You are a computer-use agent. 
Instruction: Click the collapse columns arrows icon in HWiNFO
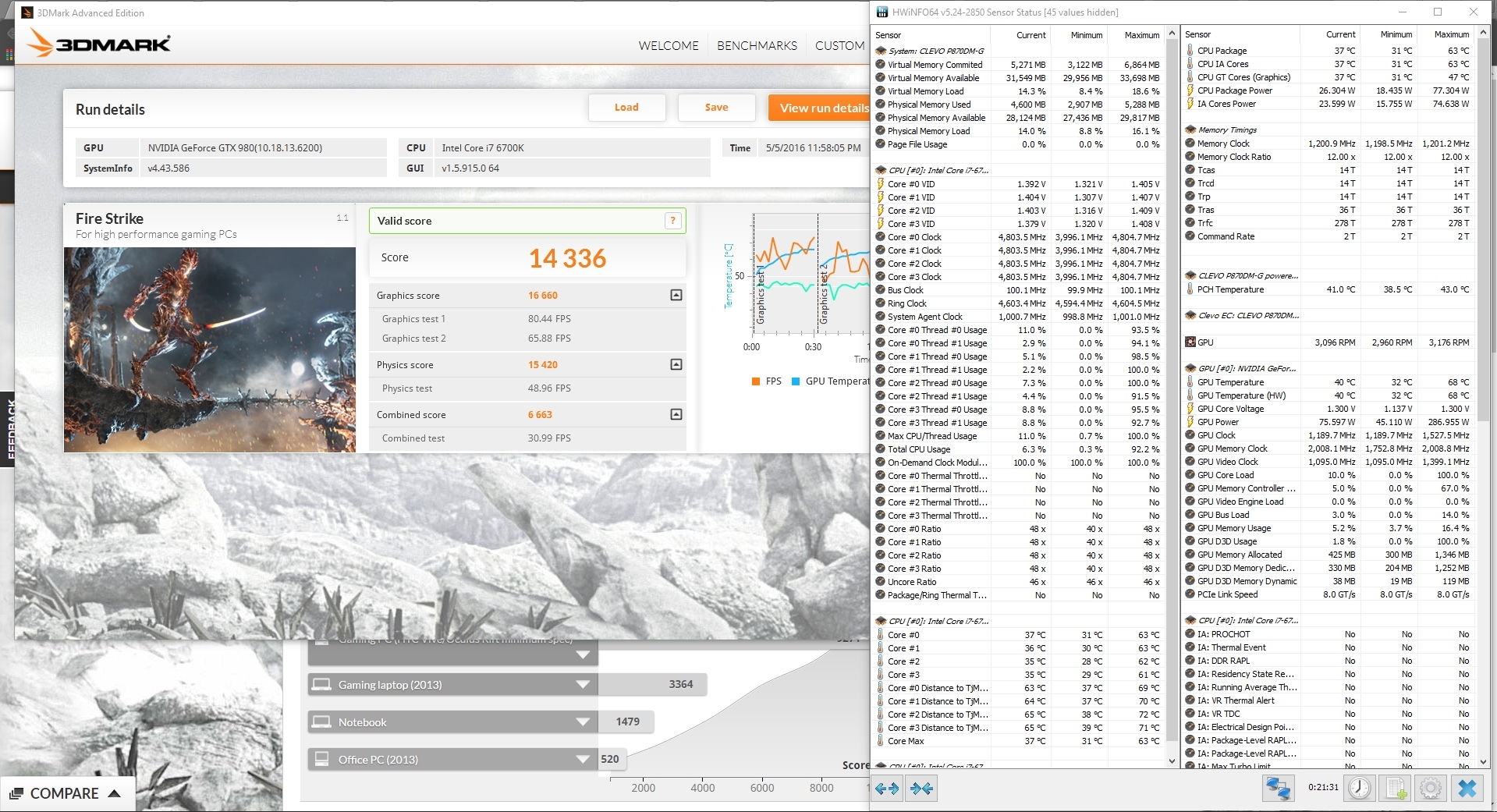[921, 789]
